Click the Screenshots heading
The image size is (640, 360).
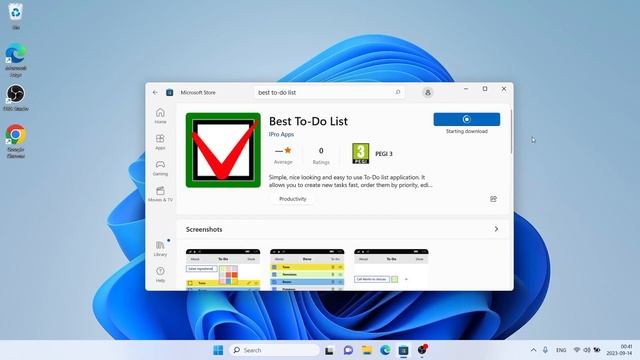(204, 229)
